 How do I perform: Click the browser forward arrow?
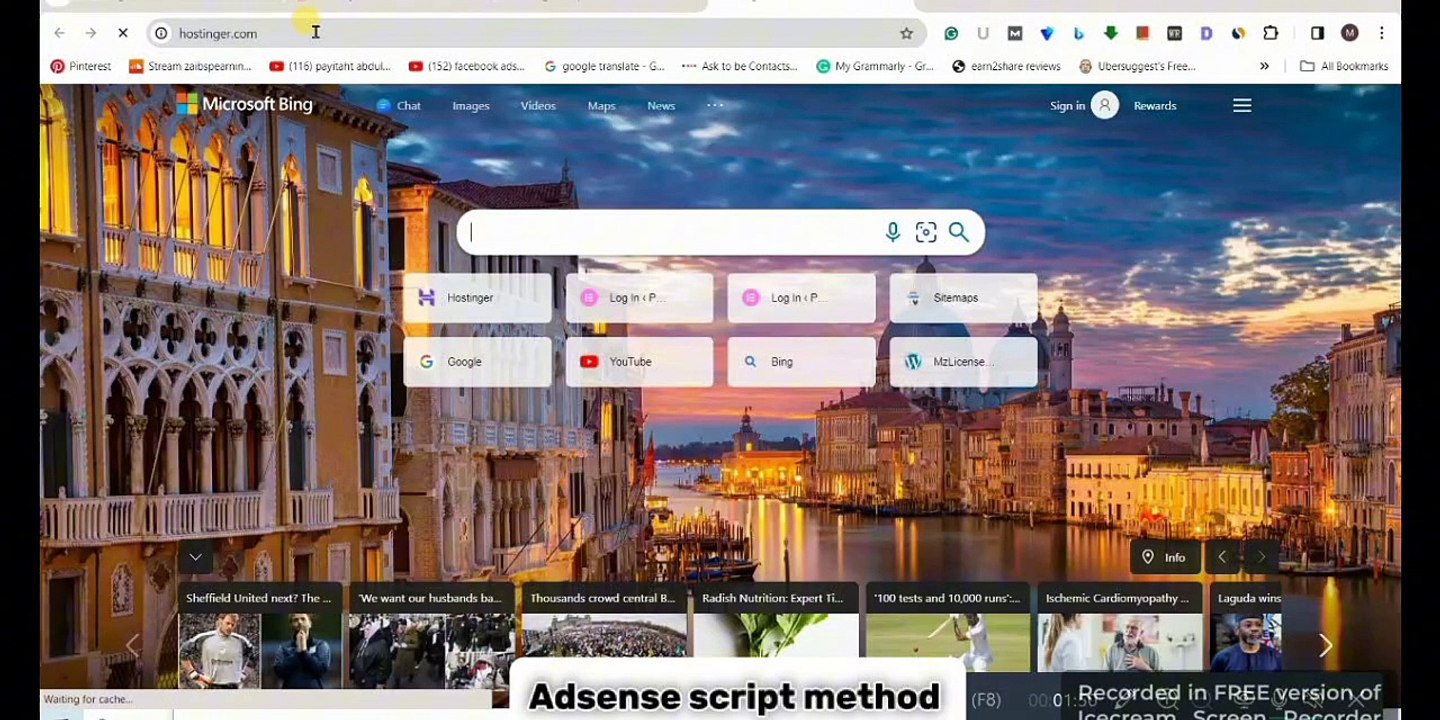[91, 33]
